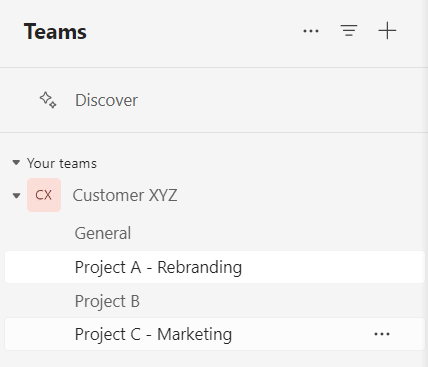Click the plus icon to create or join a team
428x367 pixels.
(387, 31)
